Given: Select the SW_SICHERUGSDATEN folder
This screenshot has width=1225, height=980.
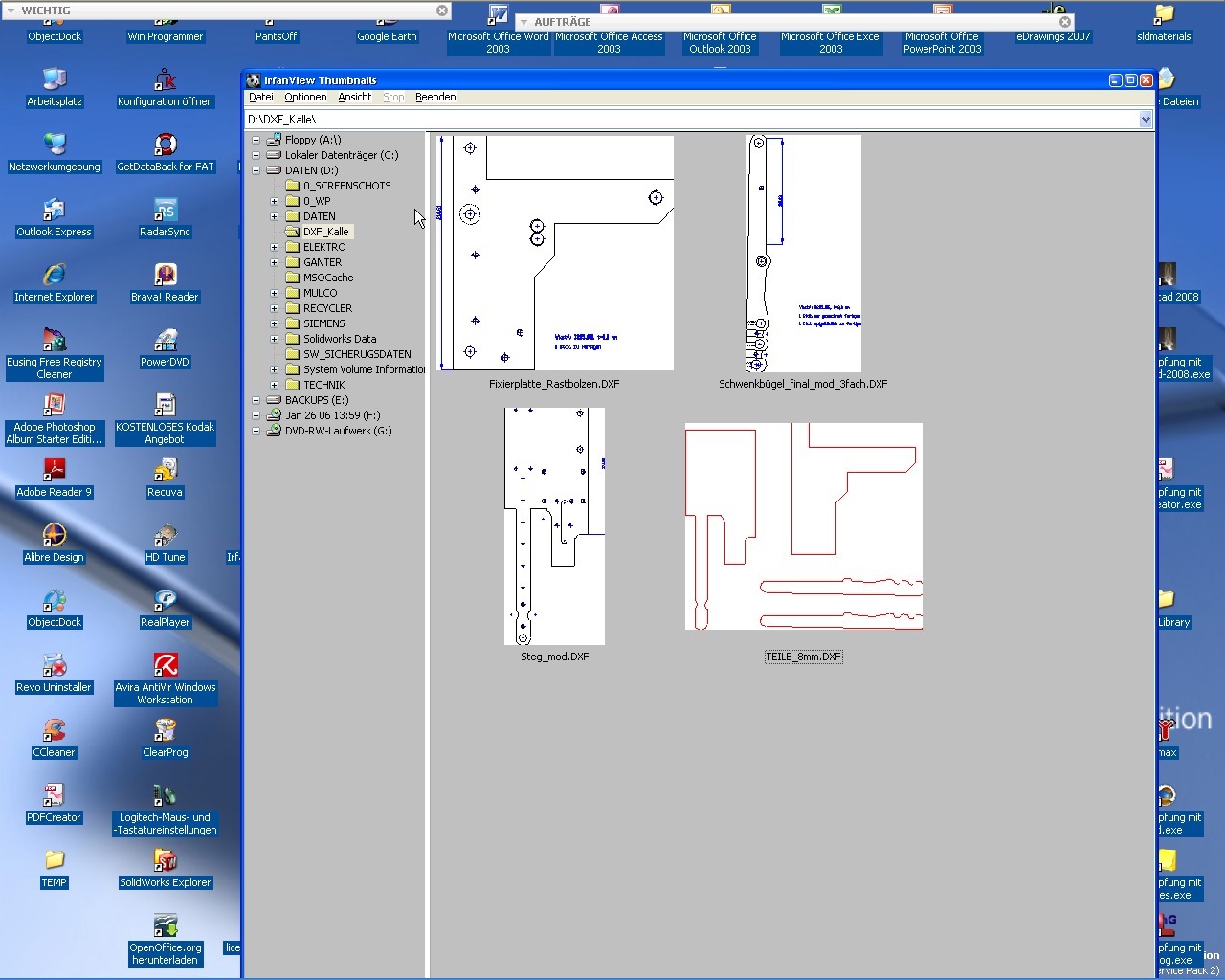Looking at the screenshot, I should click(357, 354).
